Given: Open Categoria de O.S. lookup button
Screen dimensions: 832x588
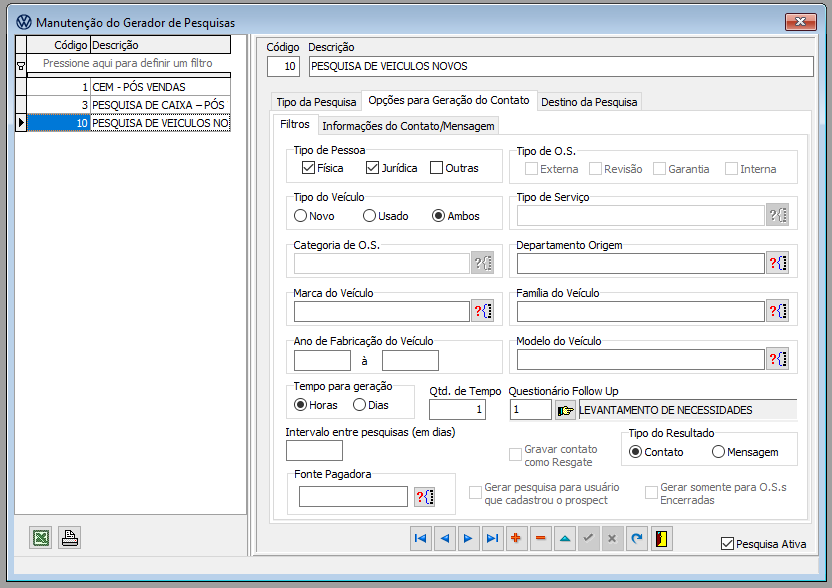Looking at the screenshot, I should pyautogui.click(x=483, y=263).
